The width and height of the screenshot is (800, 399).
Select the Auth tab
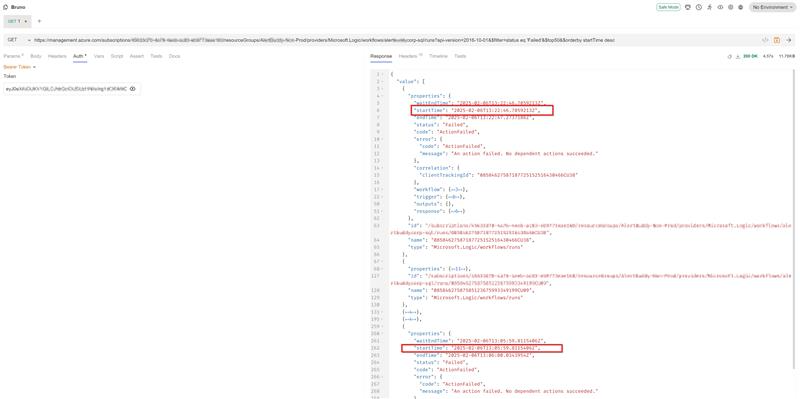point(80,56)
